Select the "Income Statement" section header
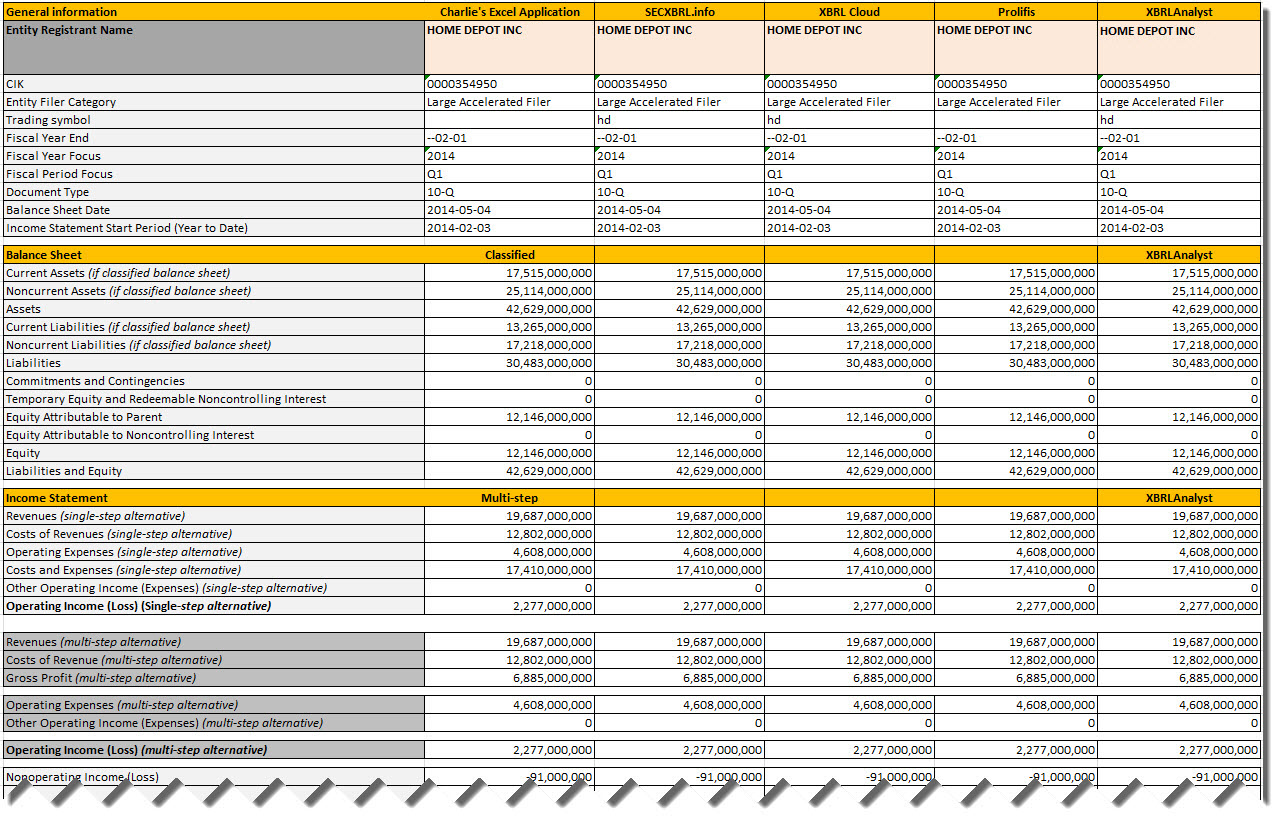 (214, 498)
